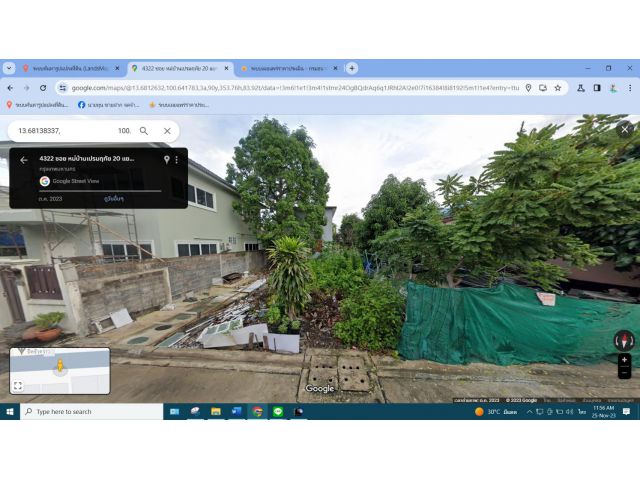
Task: Click the cast/install icon in address bar
Action: coord(543,88)
